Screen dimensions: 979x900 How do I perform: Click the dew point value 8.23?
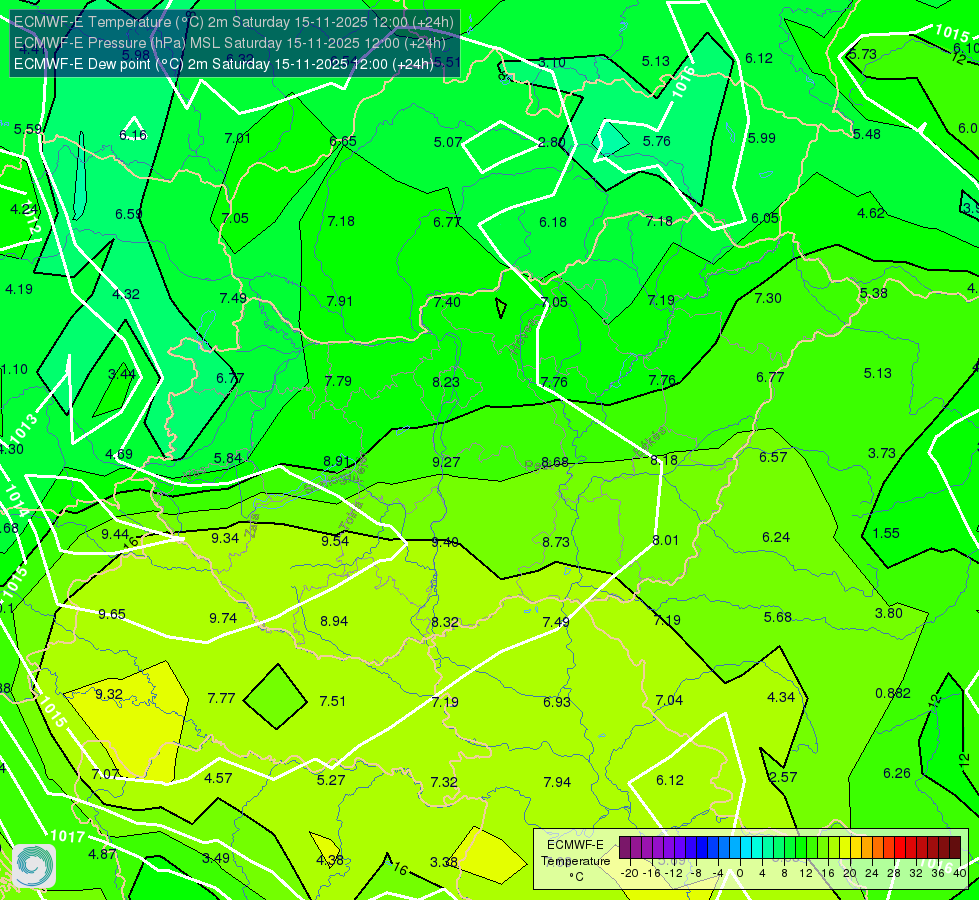tap(446, 382)
